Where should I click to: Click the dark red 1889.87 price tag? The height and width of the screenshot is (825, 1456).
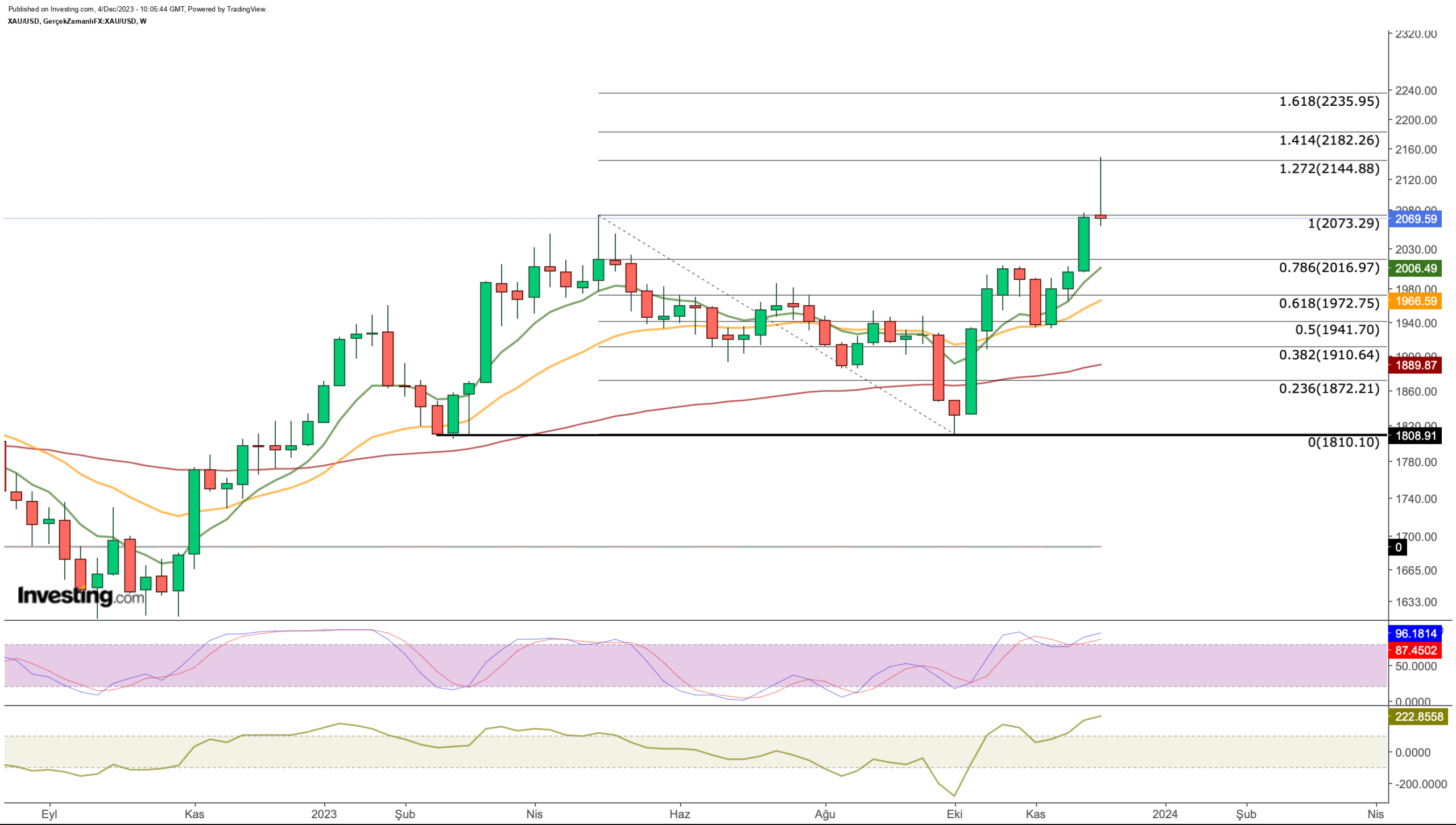1415,365
